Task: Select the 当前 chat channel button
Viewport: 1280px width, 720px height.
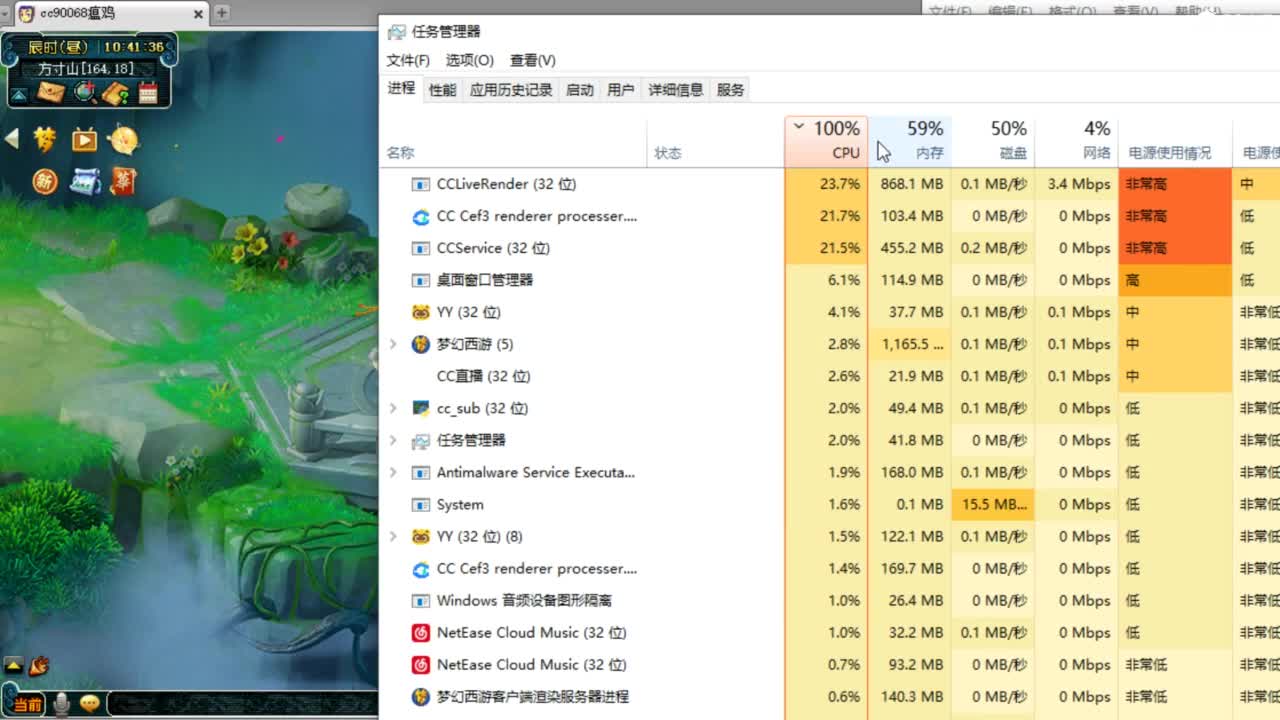Action: pyautogui.click(x=28, y=705)
